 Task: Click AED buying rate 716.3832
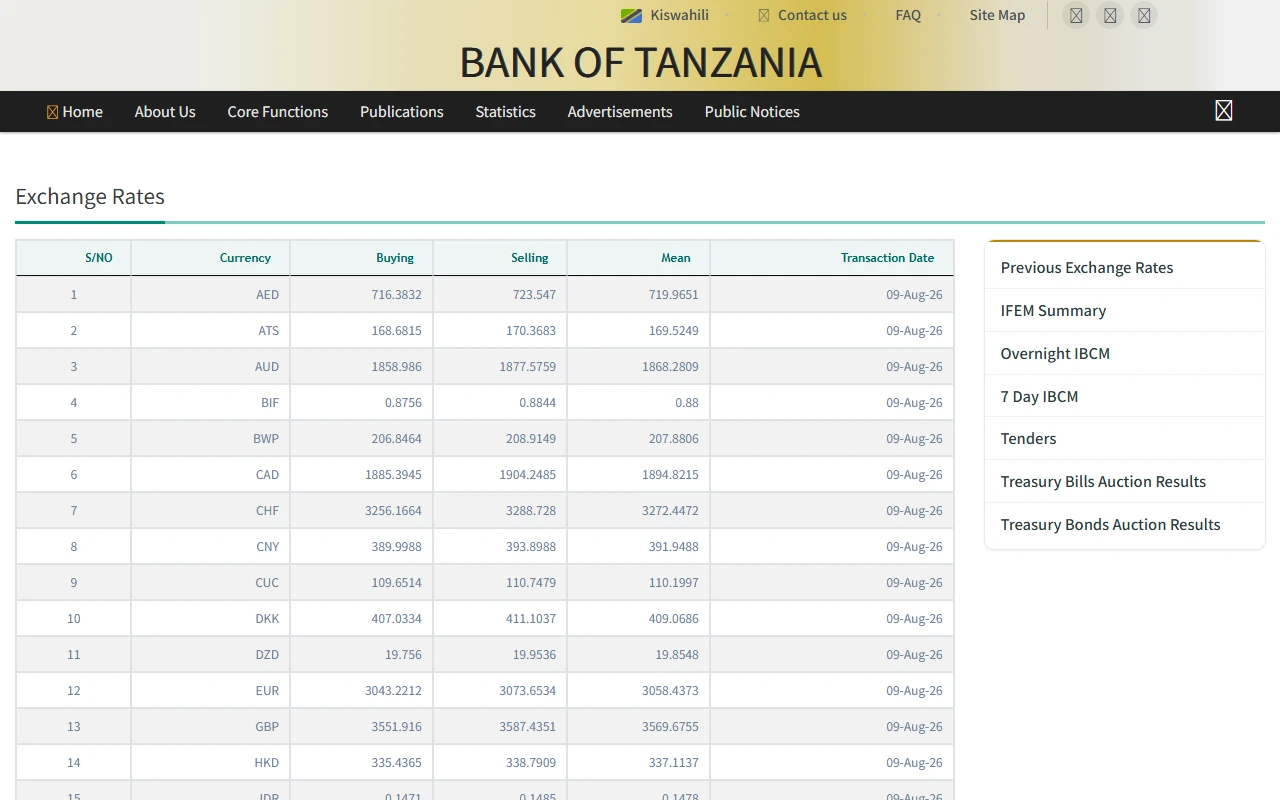[x=396, y=295]
